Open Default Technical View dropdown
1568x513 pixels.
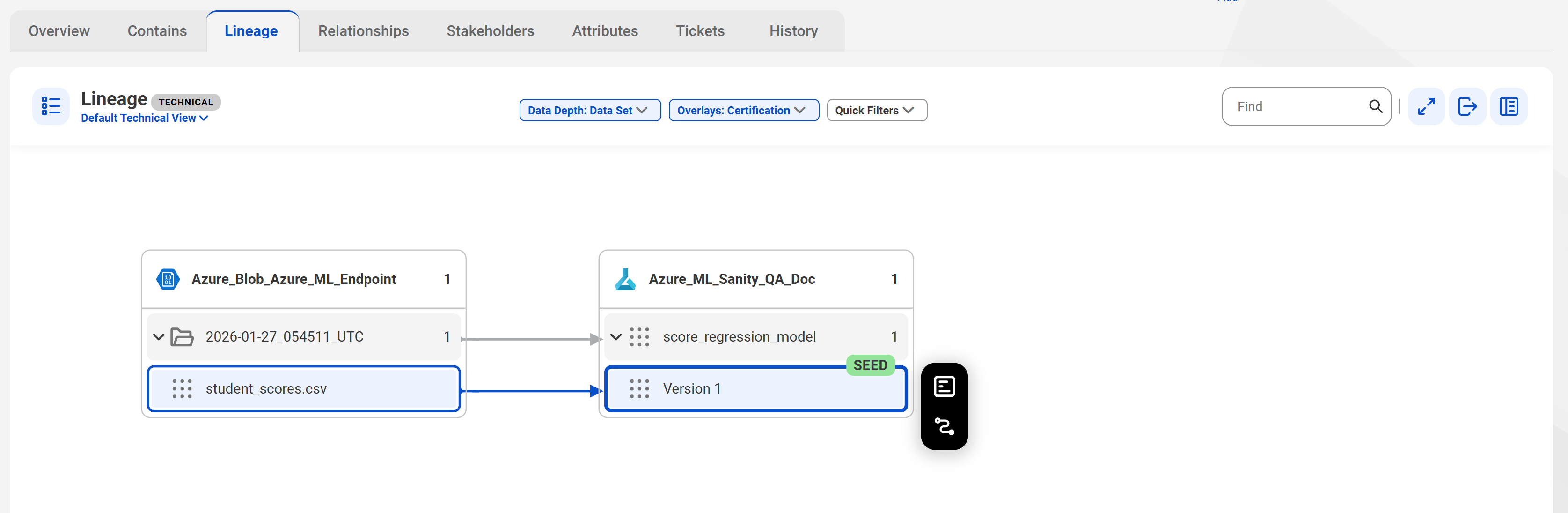coord(145,118)
